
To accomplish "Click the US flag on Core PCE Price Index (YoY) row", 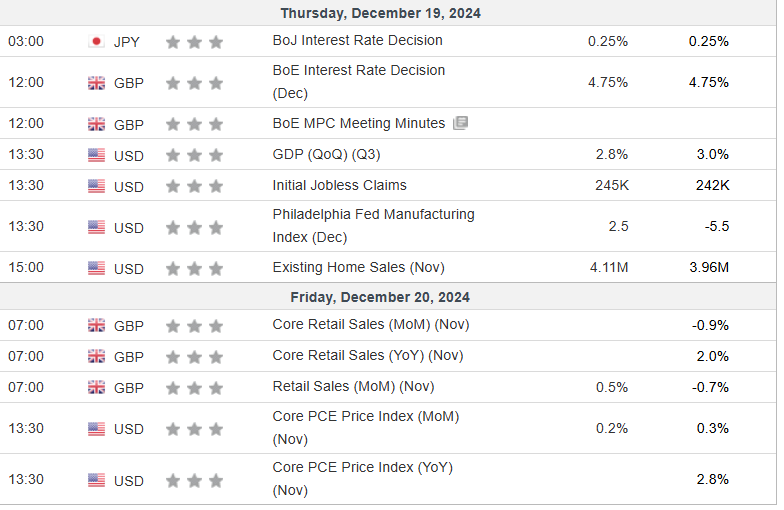I will (96, 480).
